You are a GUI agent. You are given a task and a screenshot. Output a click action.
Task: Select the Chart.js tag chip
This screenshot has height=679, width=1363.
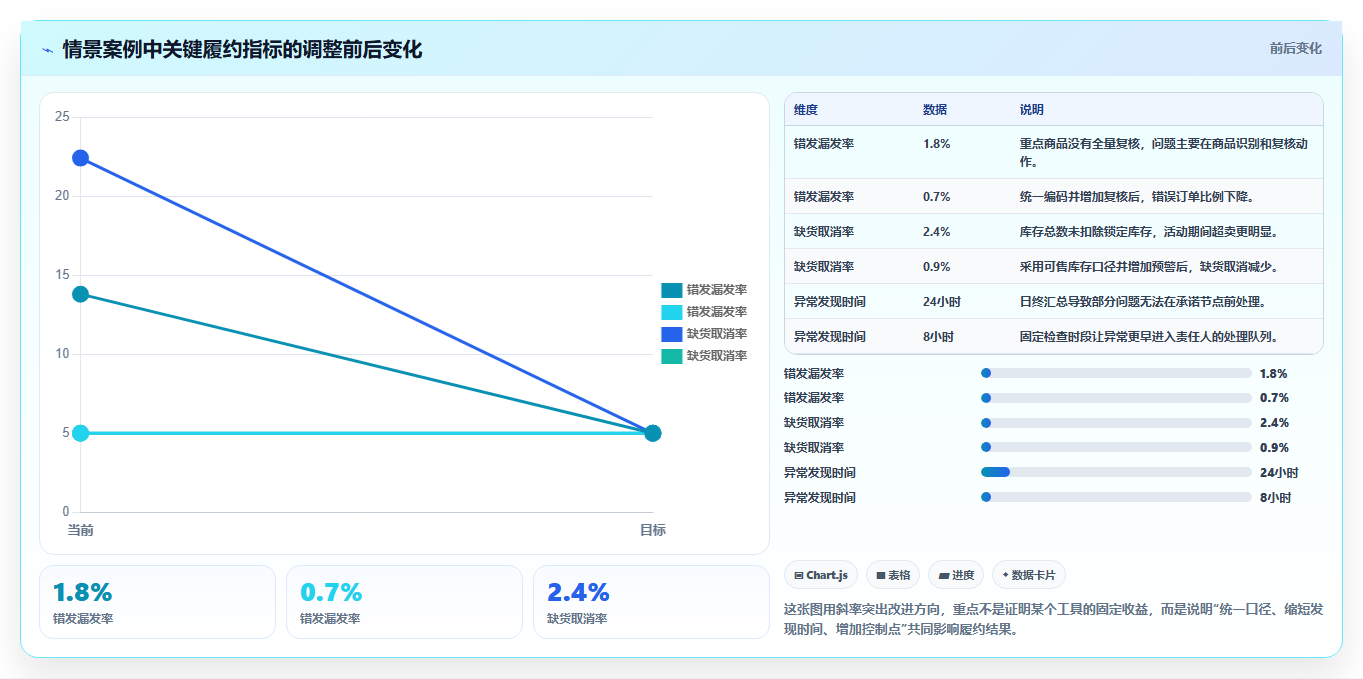pos(821,575)
